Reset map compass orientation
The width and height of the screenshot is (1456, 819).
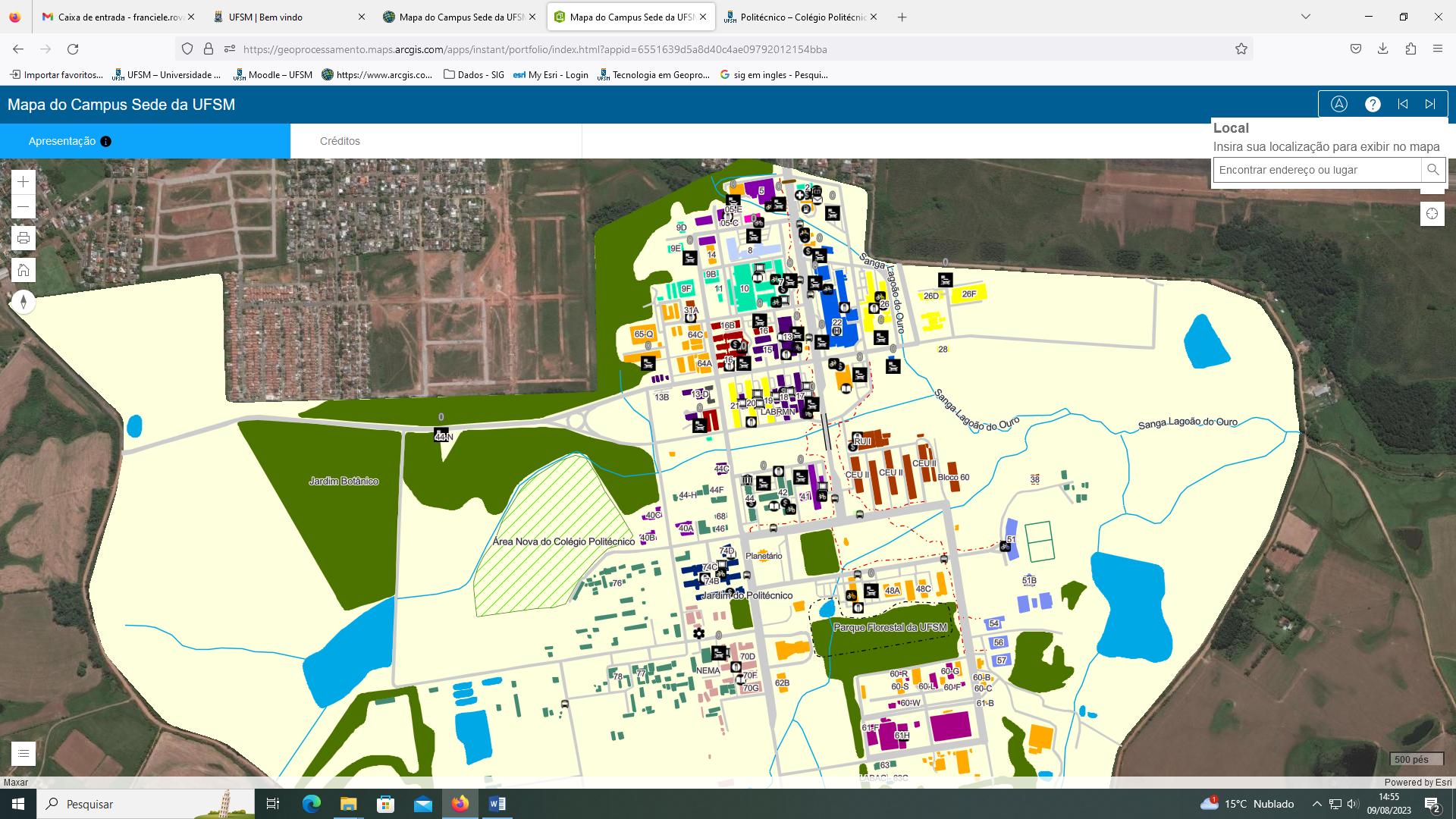[24, 303]
